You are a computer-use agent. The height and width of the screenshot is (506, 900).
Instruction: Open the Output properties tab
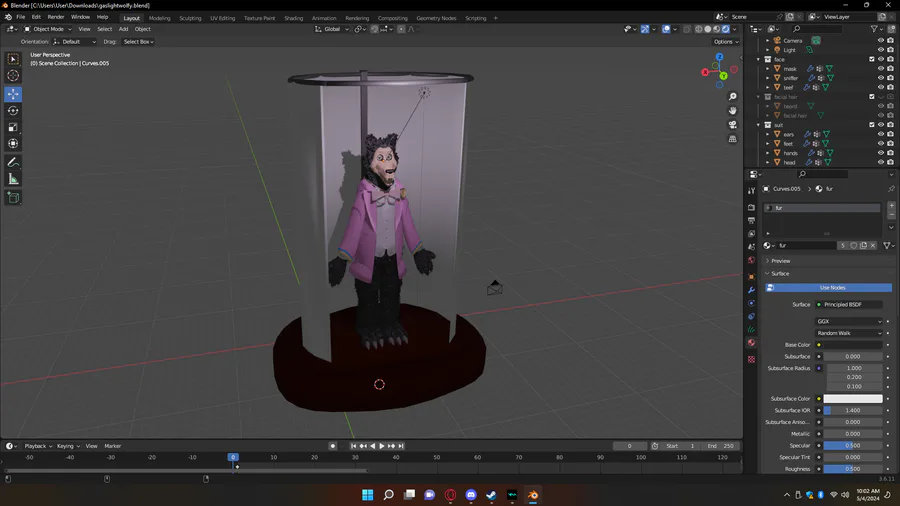(x=751, y=220)
